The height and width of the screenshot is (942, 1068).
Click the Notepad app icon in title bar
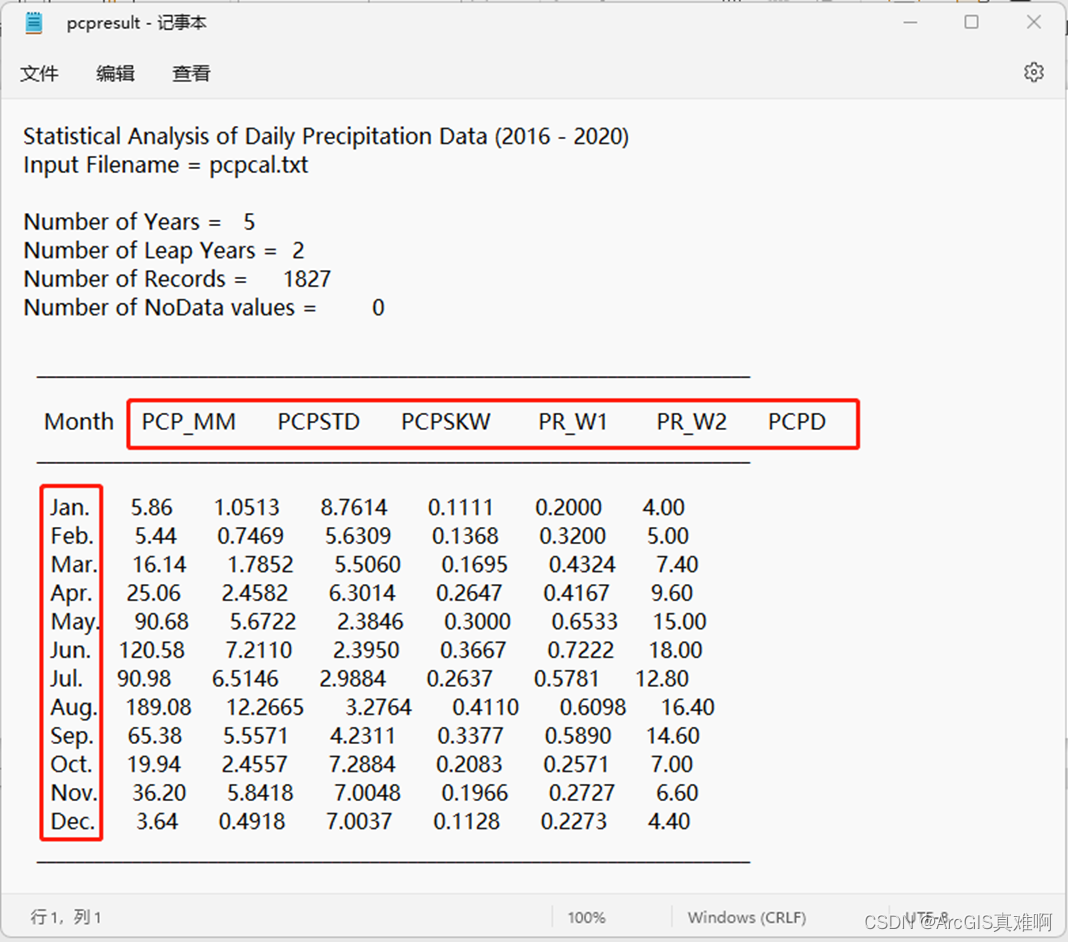(x=33, y=23)
